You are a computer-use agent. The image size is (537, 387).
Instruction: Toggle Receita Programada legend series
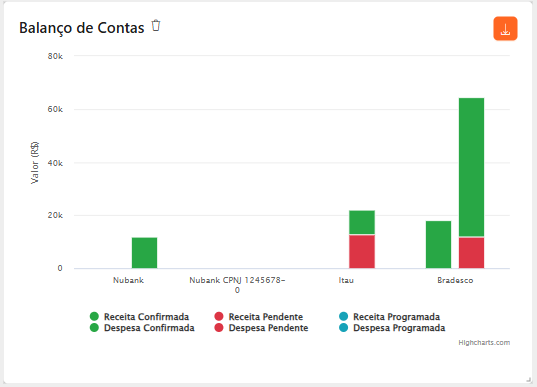click(389, 316)
